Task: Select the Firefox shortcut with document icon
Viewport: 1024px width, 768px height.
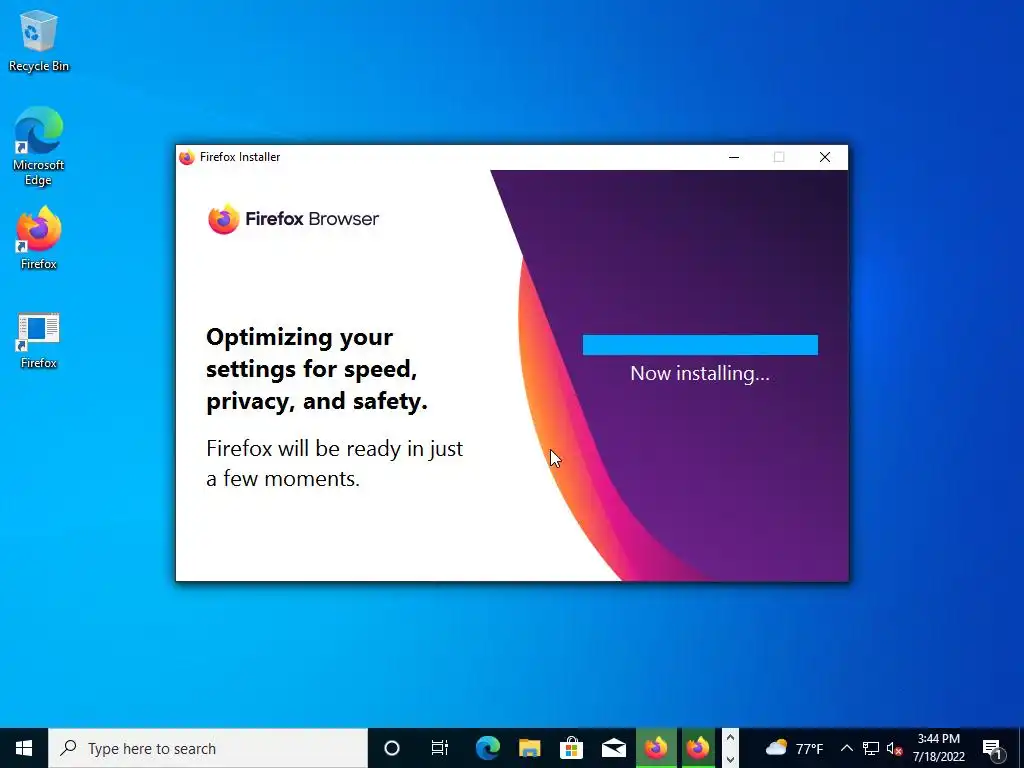Action: 39,340
